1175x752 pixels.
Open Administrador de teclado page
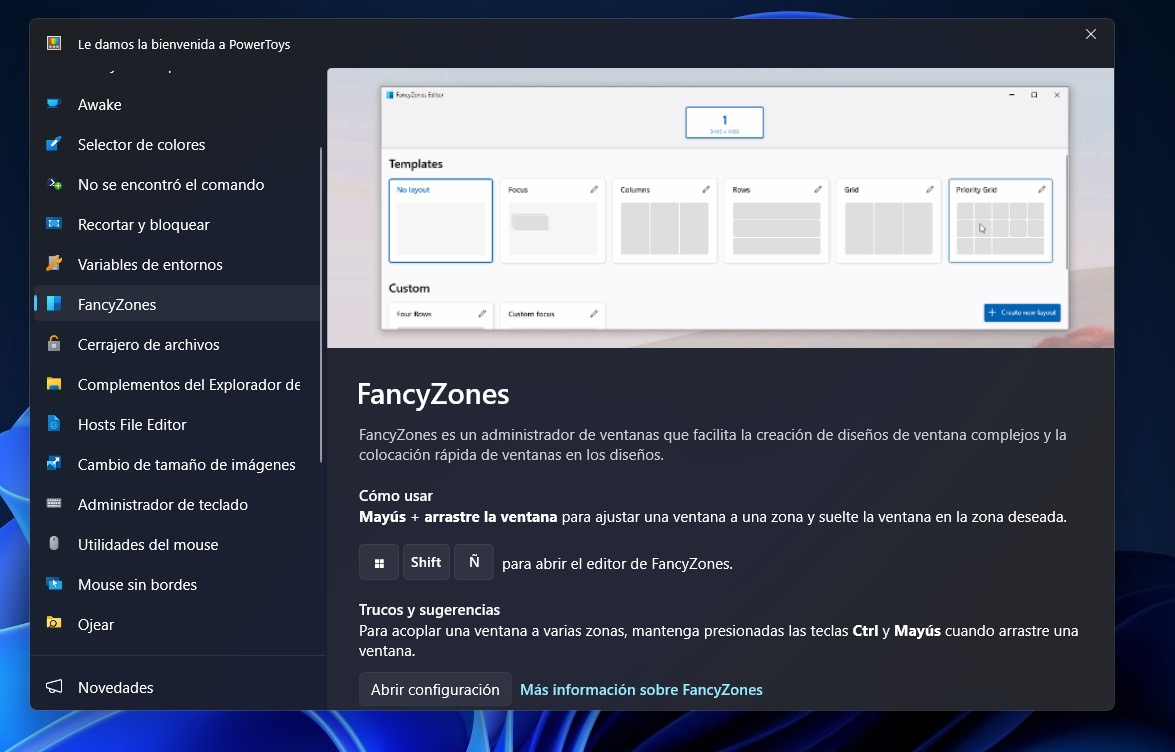coord(177,504)
